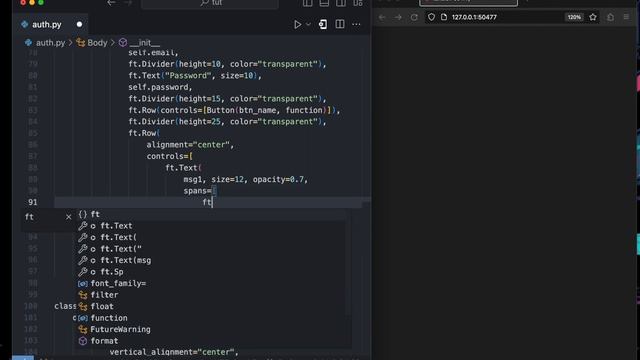640x360 pixels.
Task: Open Body class in breadcrumb
Action: [x=97, y=42]
